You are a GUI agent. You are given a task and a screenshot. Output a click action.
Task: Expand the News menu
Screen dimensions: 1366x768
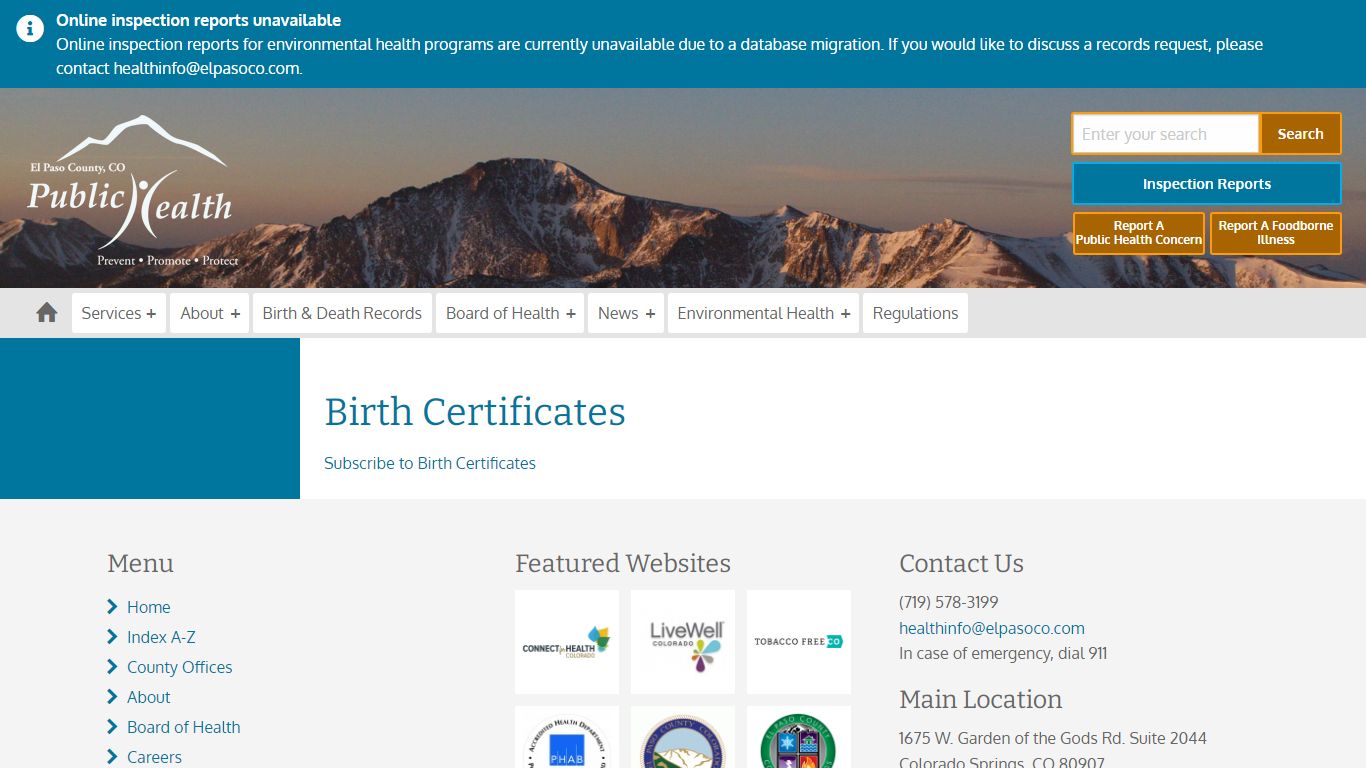click(626, 313)
